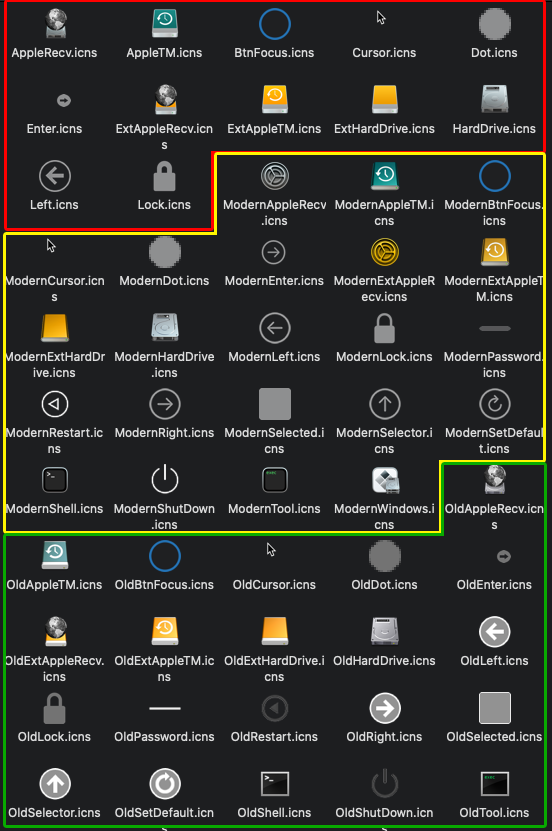Select the ModernCursor.icns pointer icon
Image resolution: width=552 pixels, height=831 pixels.
tap(51, 245)
